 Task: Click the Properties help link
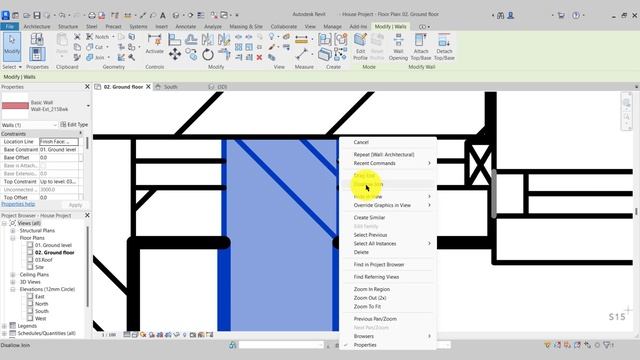pyautogui.click(x=18, y=204)
